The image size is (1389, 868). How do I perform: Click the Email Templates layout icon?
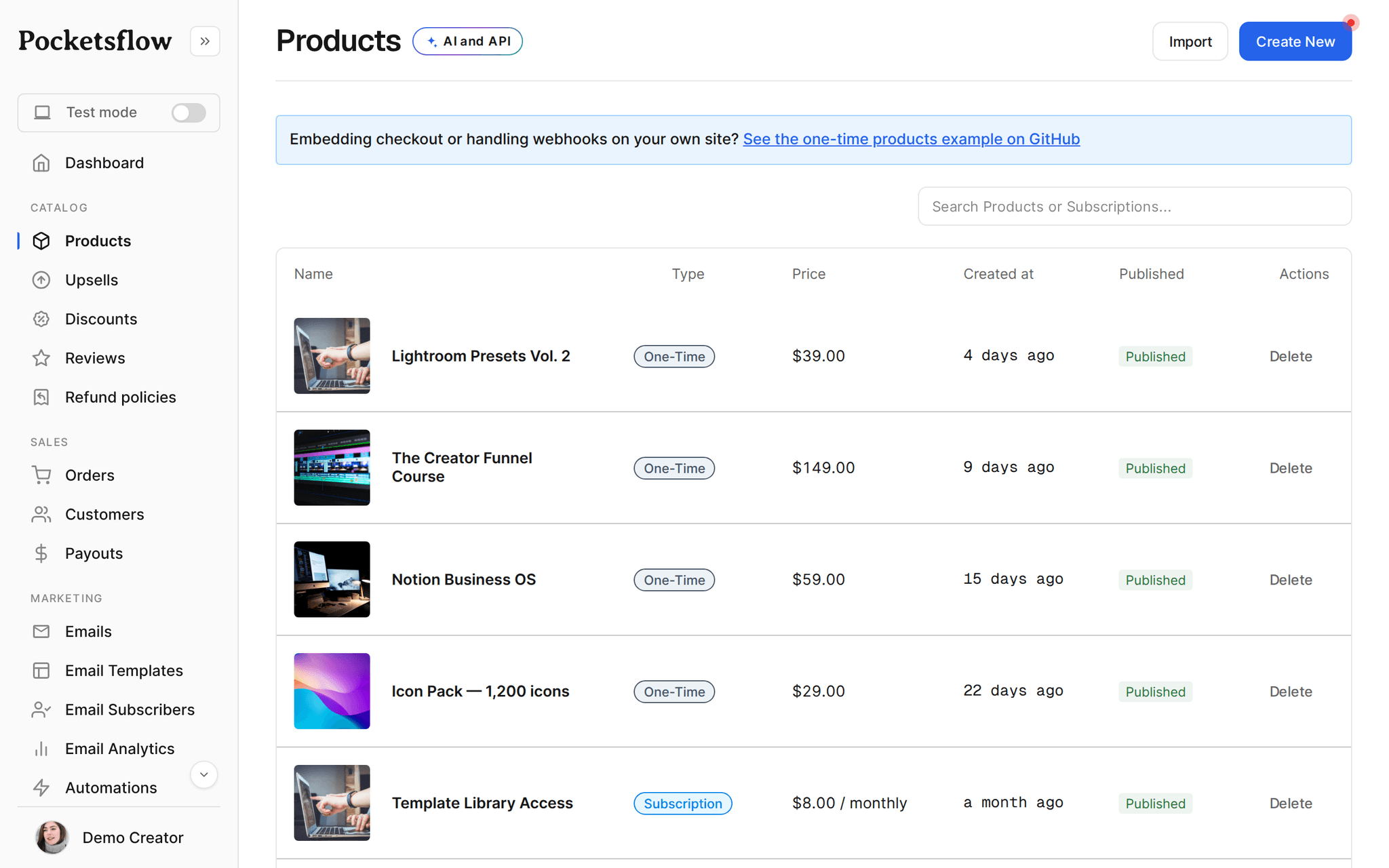41,671
